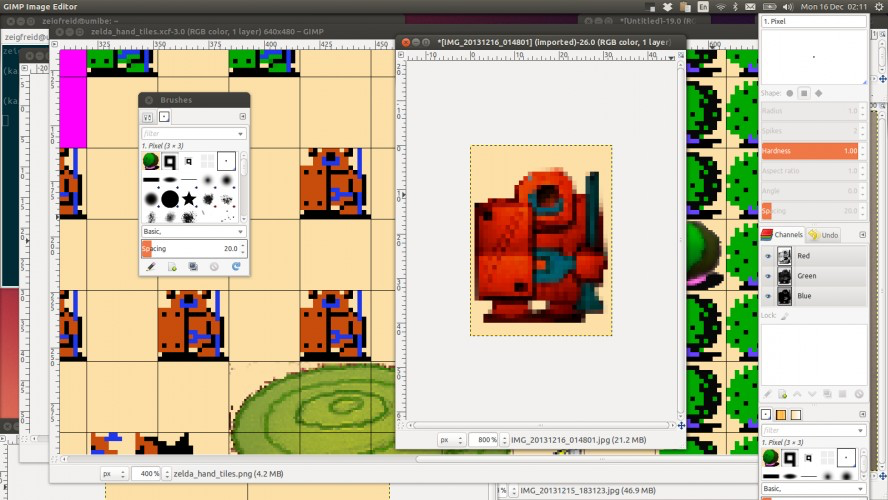
Task: Open the volume indicator in top bar
Action: point(788,7)
